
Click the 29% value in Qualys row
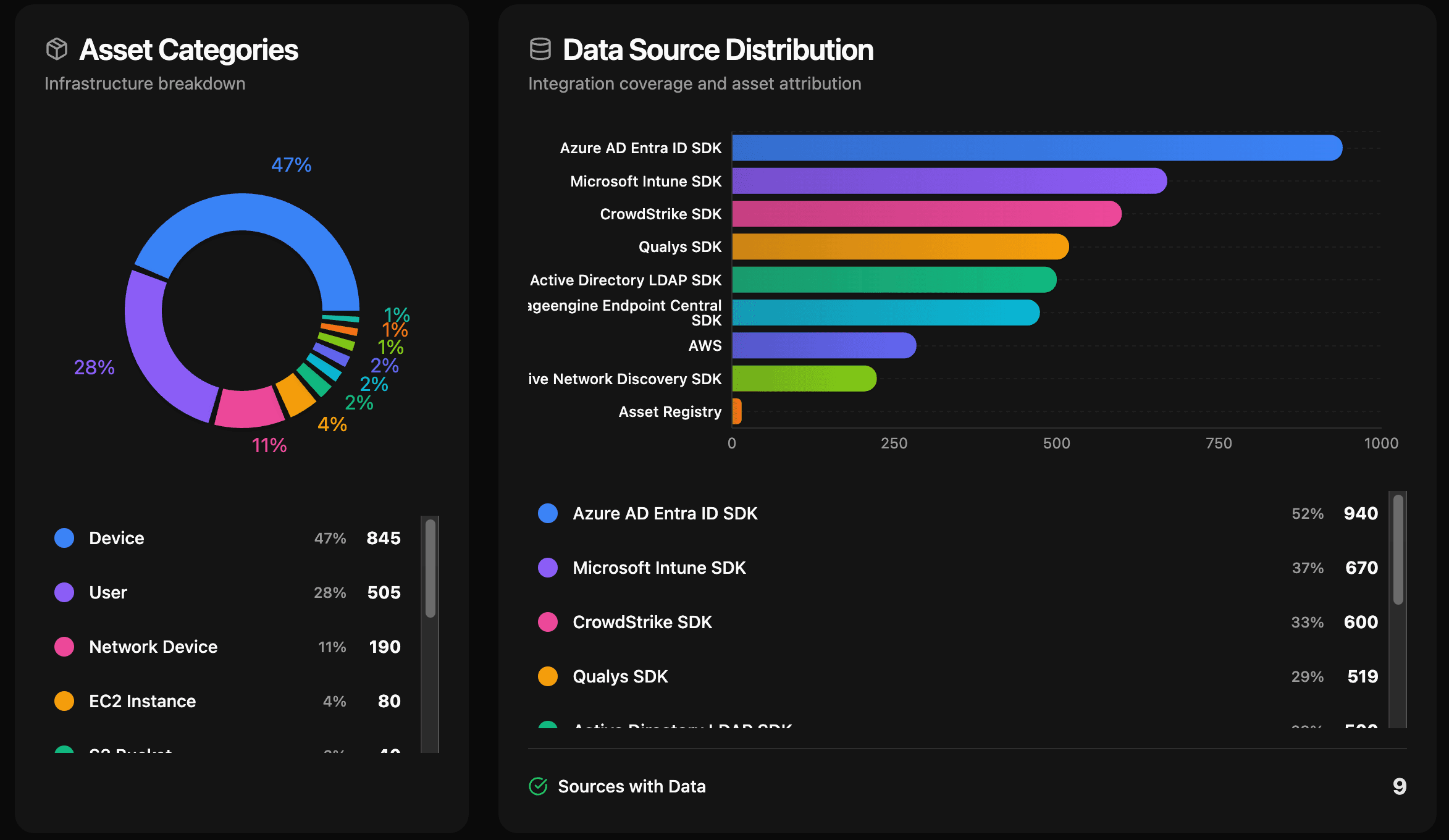pyautogui.click(x=1308, y=677)
